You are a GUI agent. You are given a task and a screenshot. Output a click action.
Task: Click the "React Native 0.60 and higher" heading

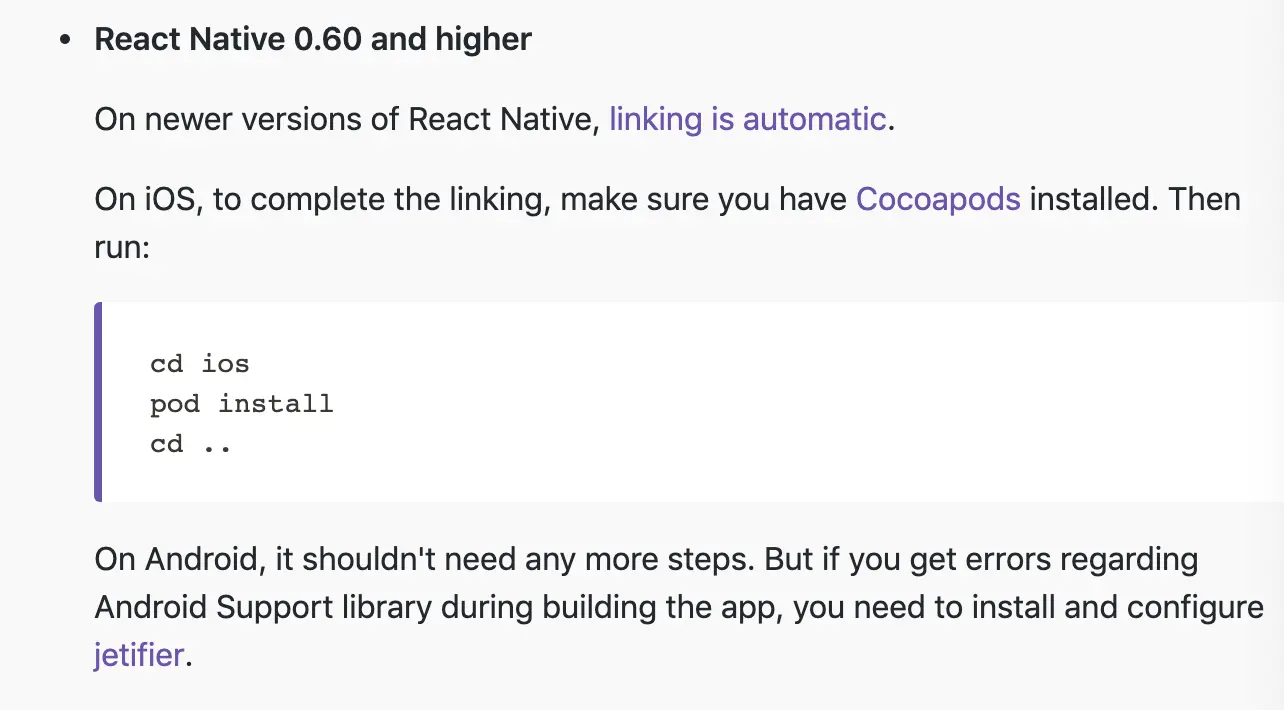click(313, 40)
